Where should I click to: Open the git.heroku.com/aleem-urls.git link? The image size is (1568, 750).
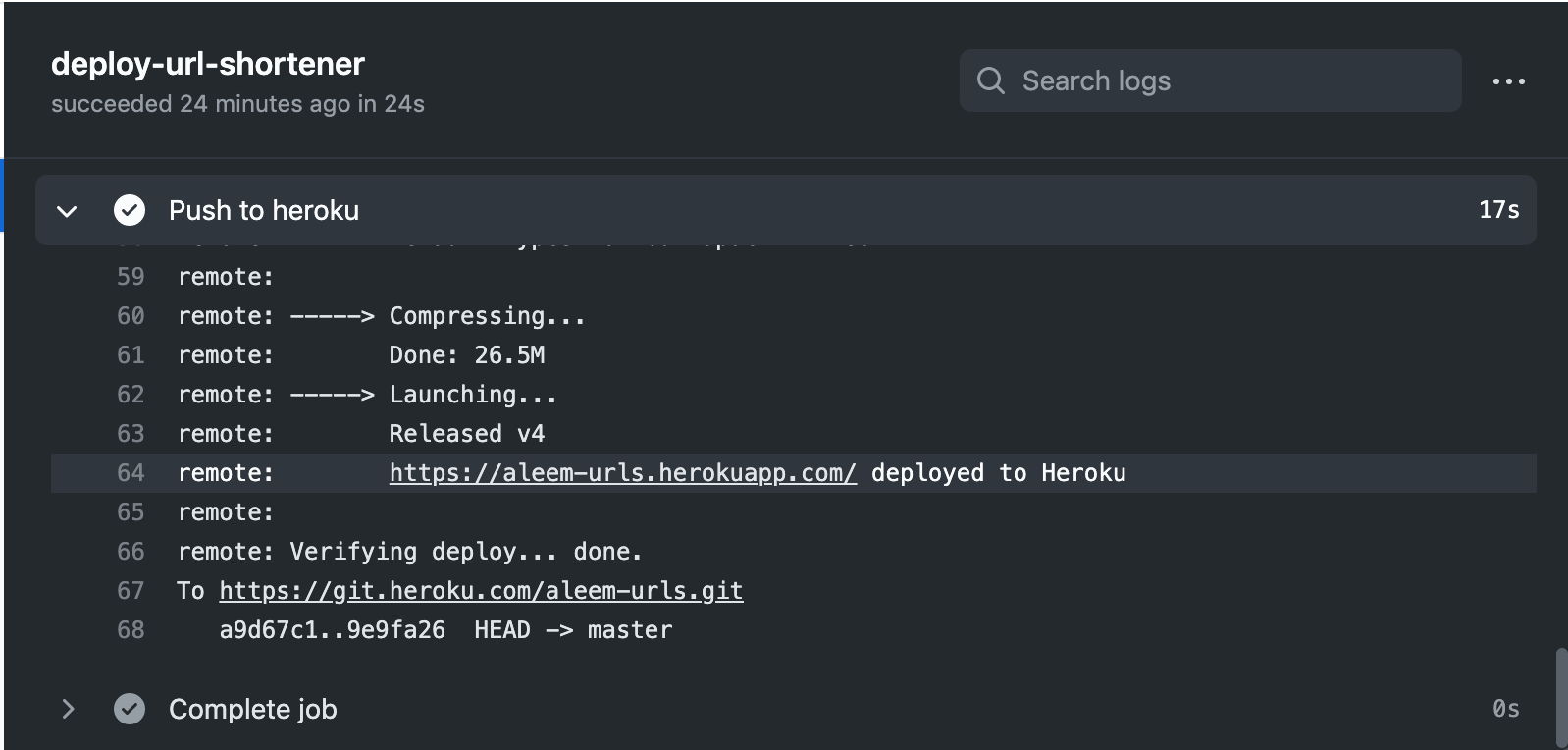[481, 591]
